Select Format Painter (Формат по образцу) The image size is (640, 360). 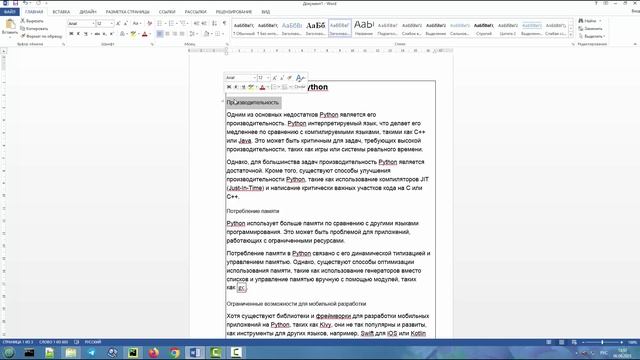[41, 36]
